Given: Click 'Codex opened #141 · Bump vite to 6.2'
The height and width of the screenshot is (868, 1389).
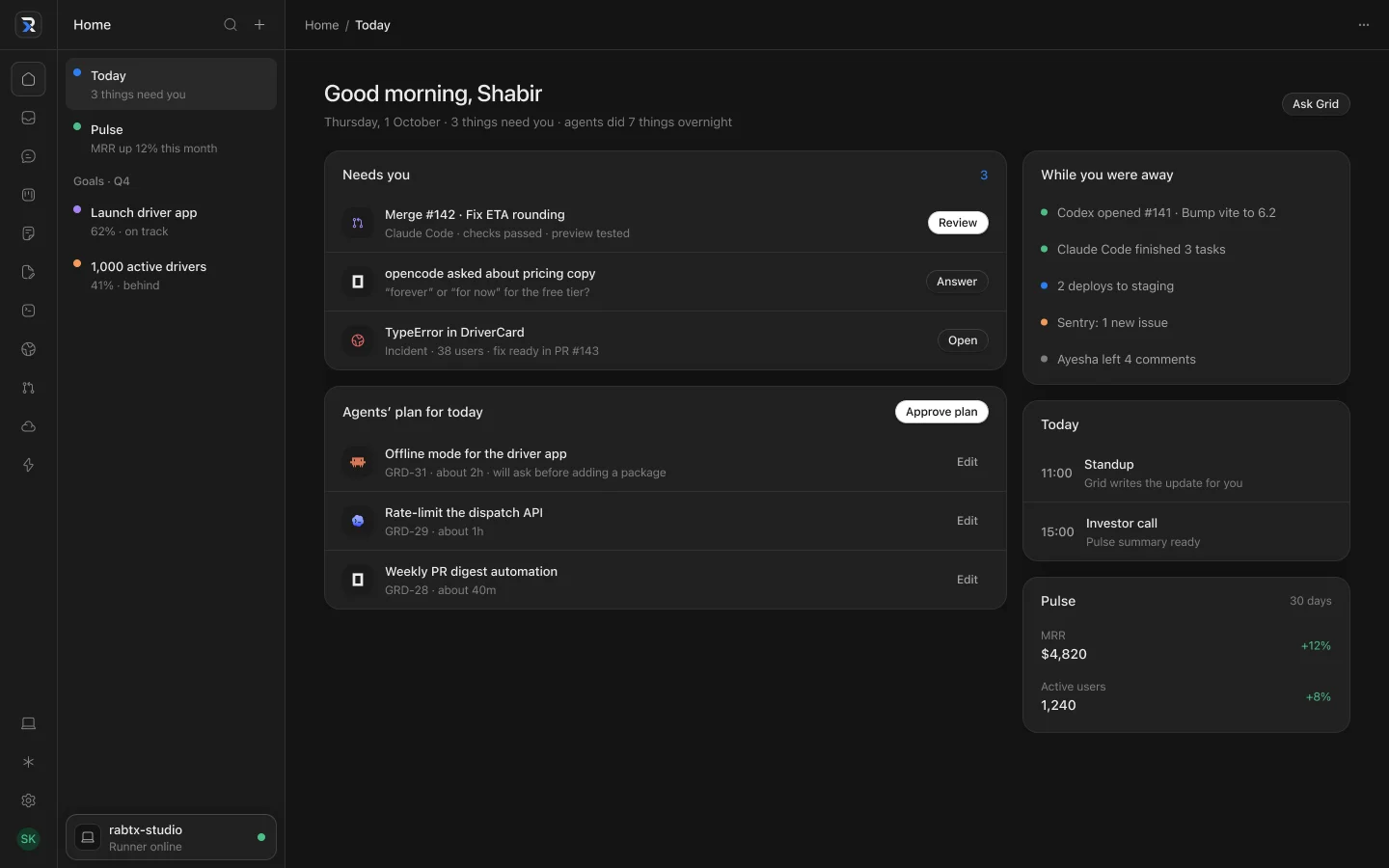Looking at the screenshot, I should pyautogui.click(x=1166, y=212).
